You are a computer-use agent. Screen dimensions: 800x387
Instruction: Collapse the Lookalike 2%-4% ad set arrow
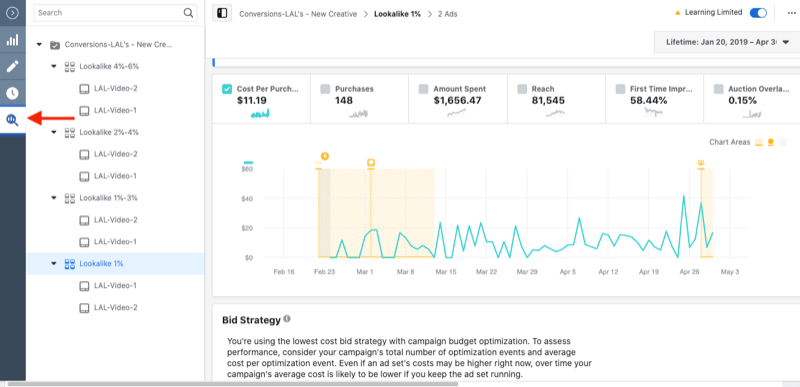54,133
